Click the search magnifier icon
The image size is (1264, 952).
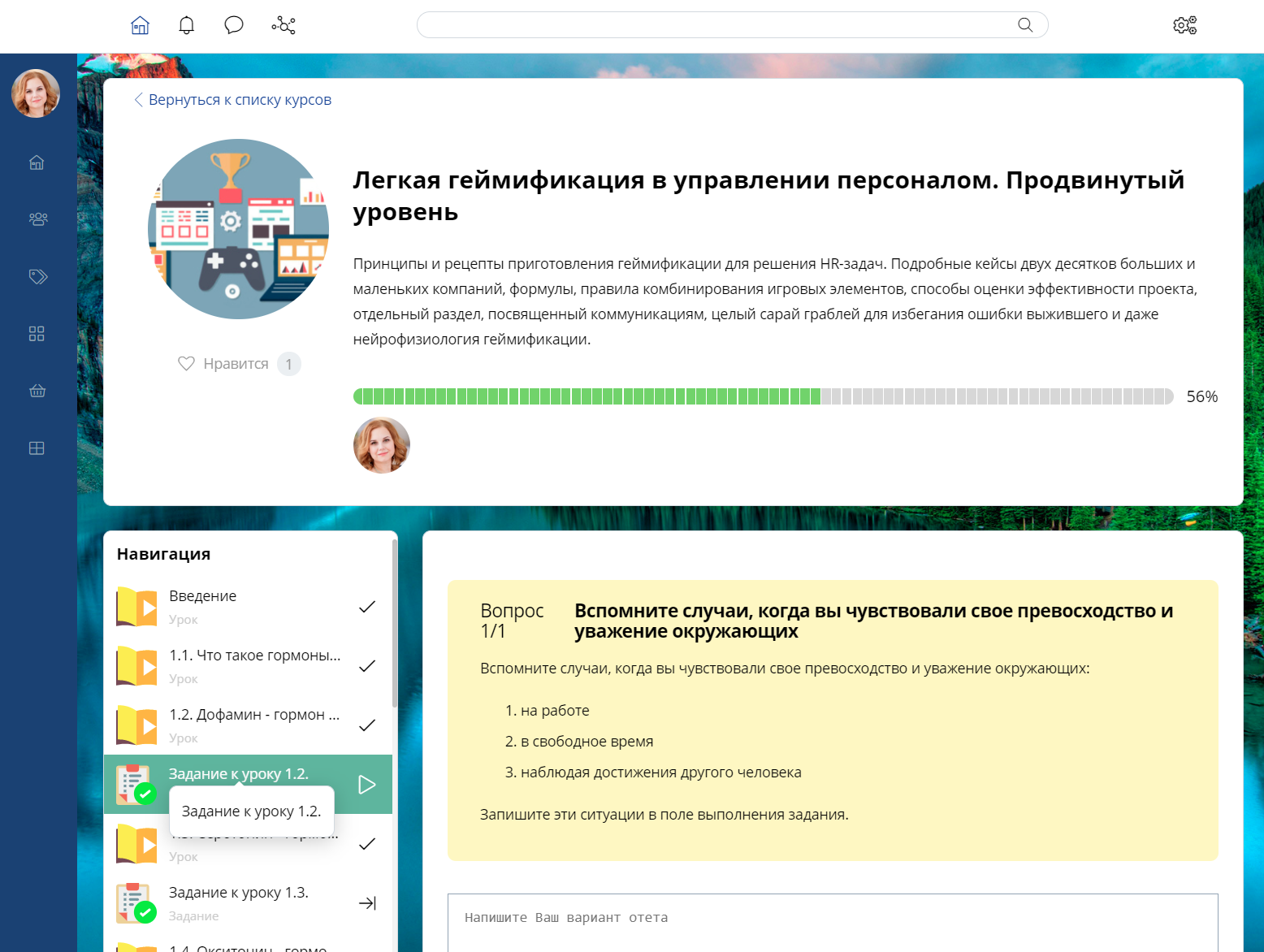pos(1025,25)
